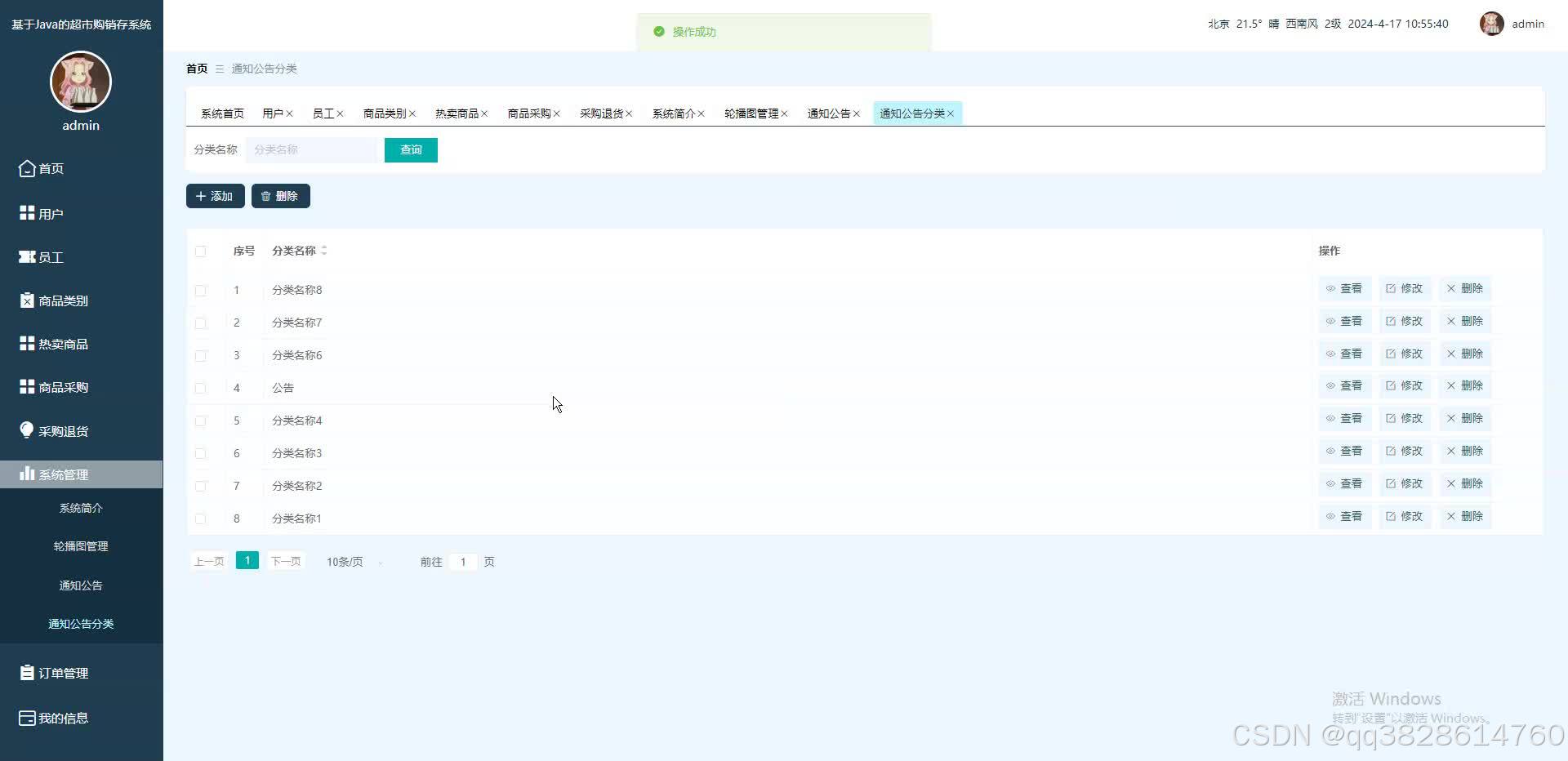Click the 分类名称 search input field
This screenshot has height=761, width=1568.
(310, 150)
